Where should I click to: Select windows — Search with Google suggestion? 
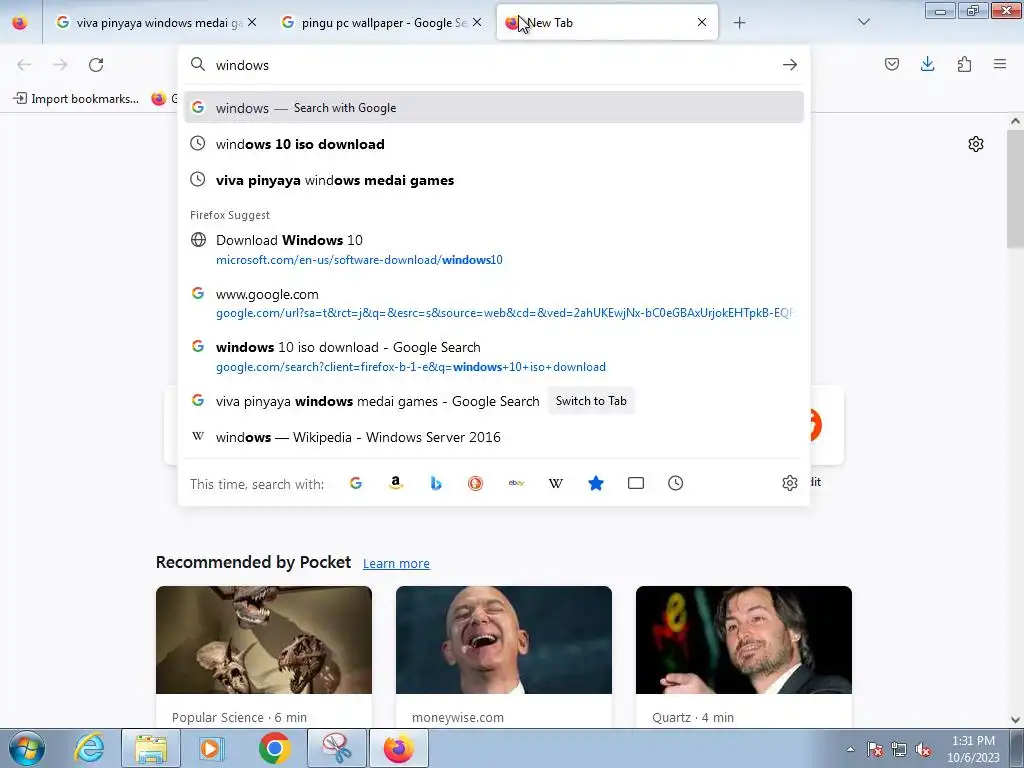493,108
